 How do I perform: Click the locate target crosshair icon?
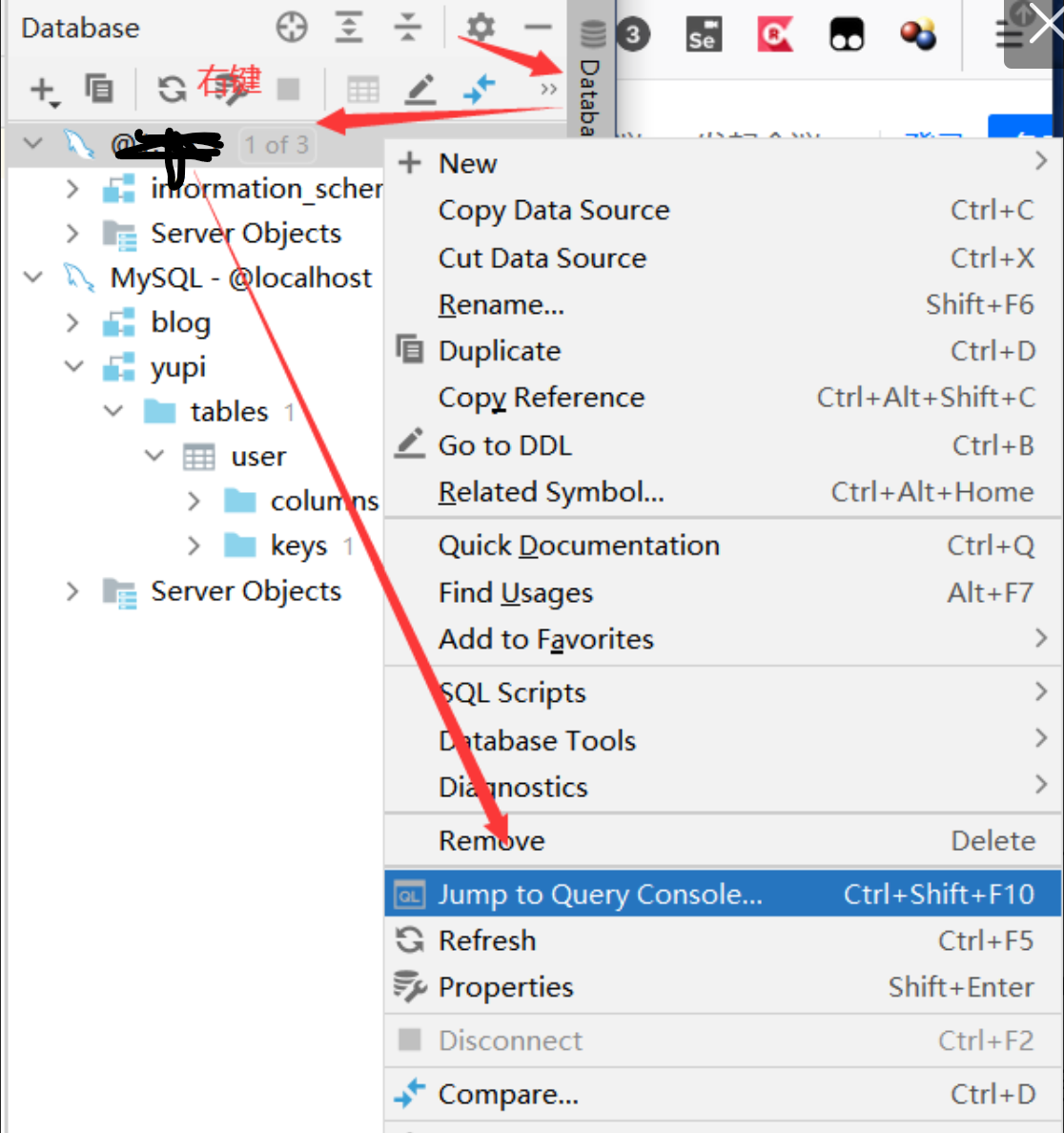(292, 28)
